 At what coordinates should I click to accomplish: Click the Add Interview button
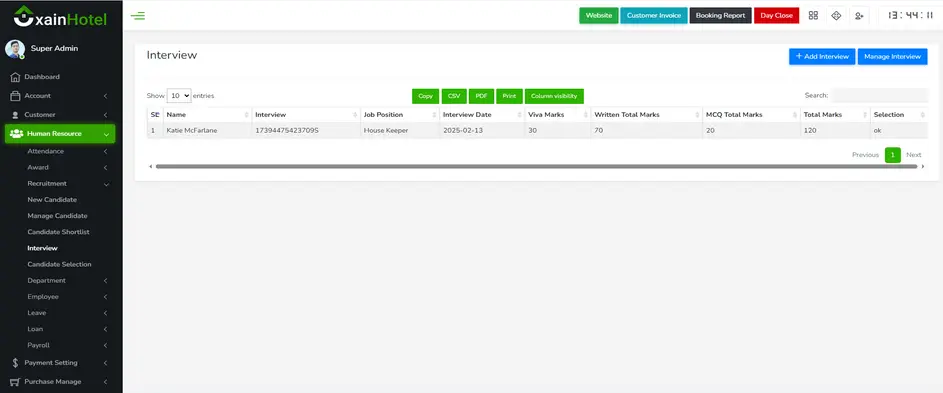(822, 57)
